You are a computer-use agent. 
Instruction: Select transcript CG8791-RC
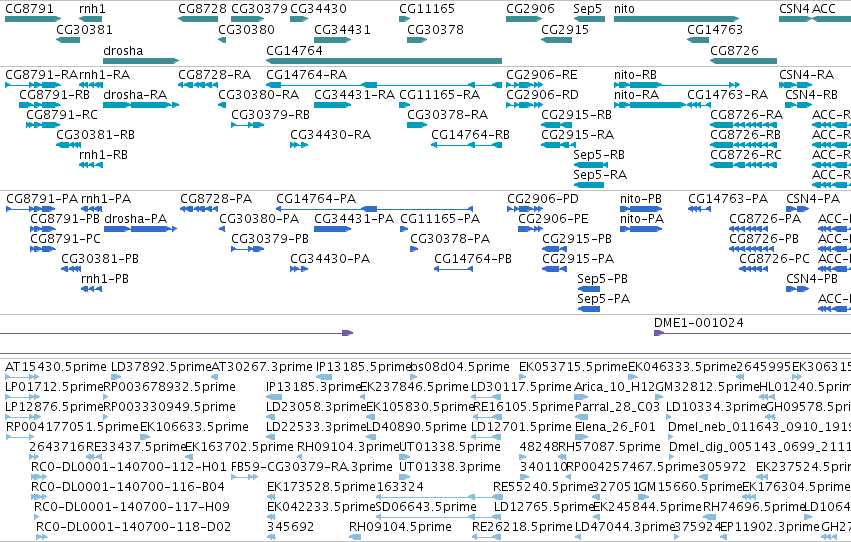pos(62,115)
